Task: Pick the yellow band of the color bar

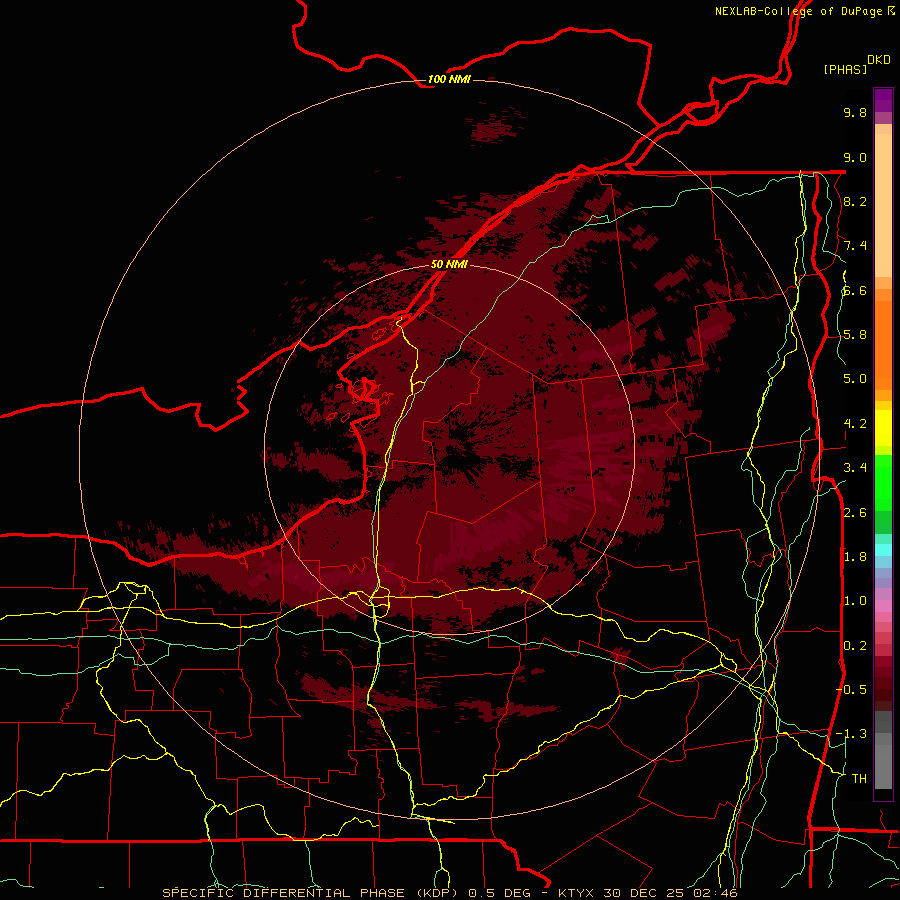Action: tap(883, 428)
